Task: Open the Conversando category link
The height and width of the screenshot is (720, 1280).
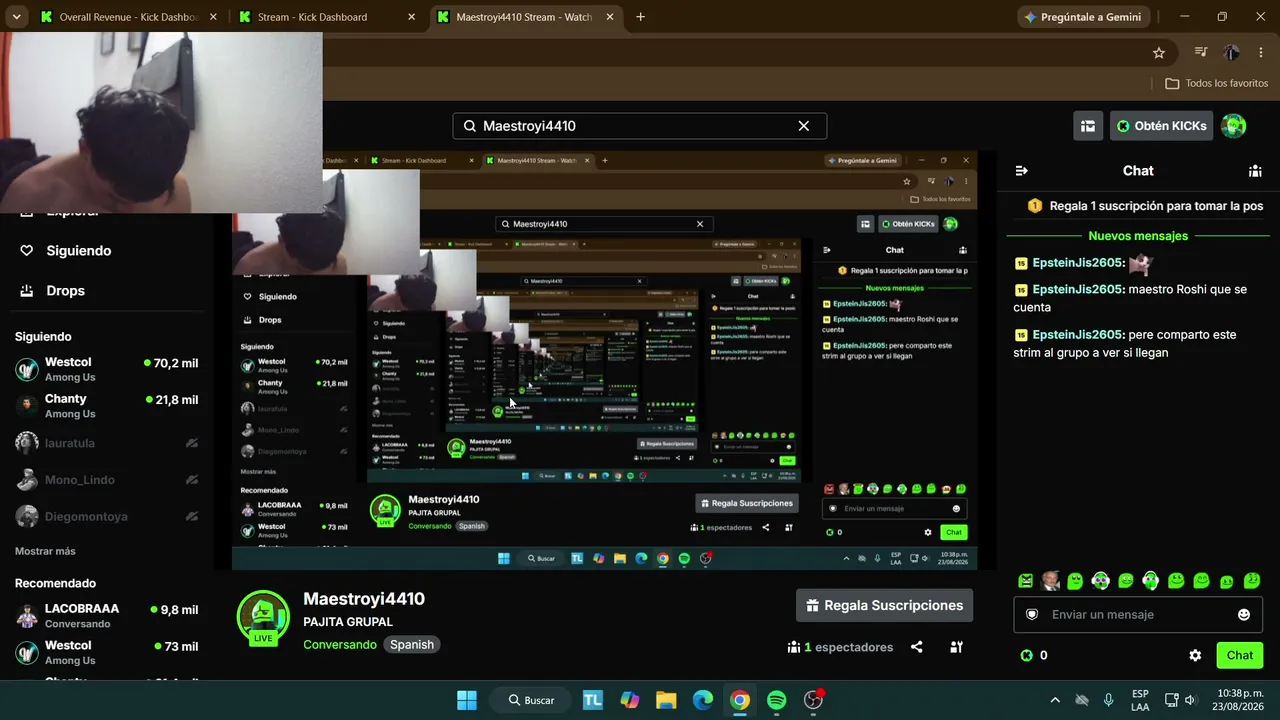Action: pos(340,645)
